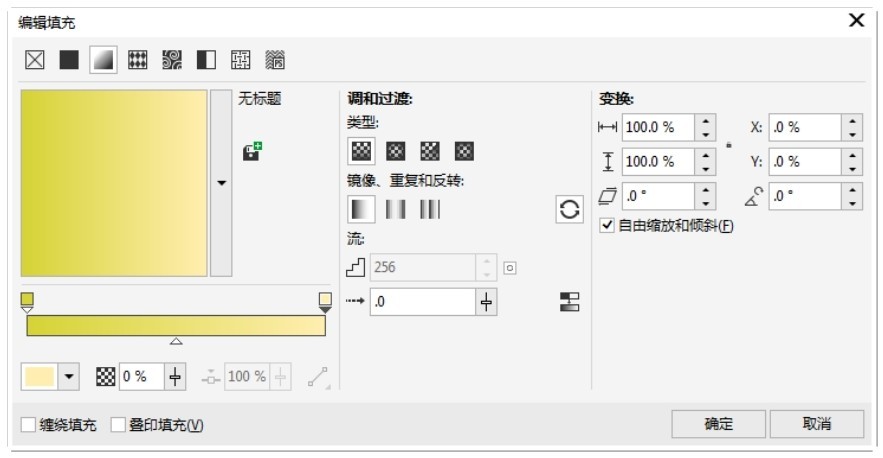
Task: Choose conical fountain fill type
Action: [x=430, y=150]
